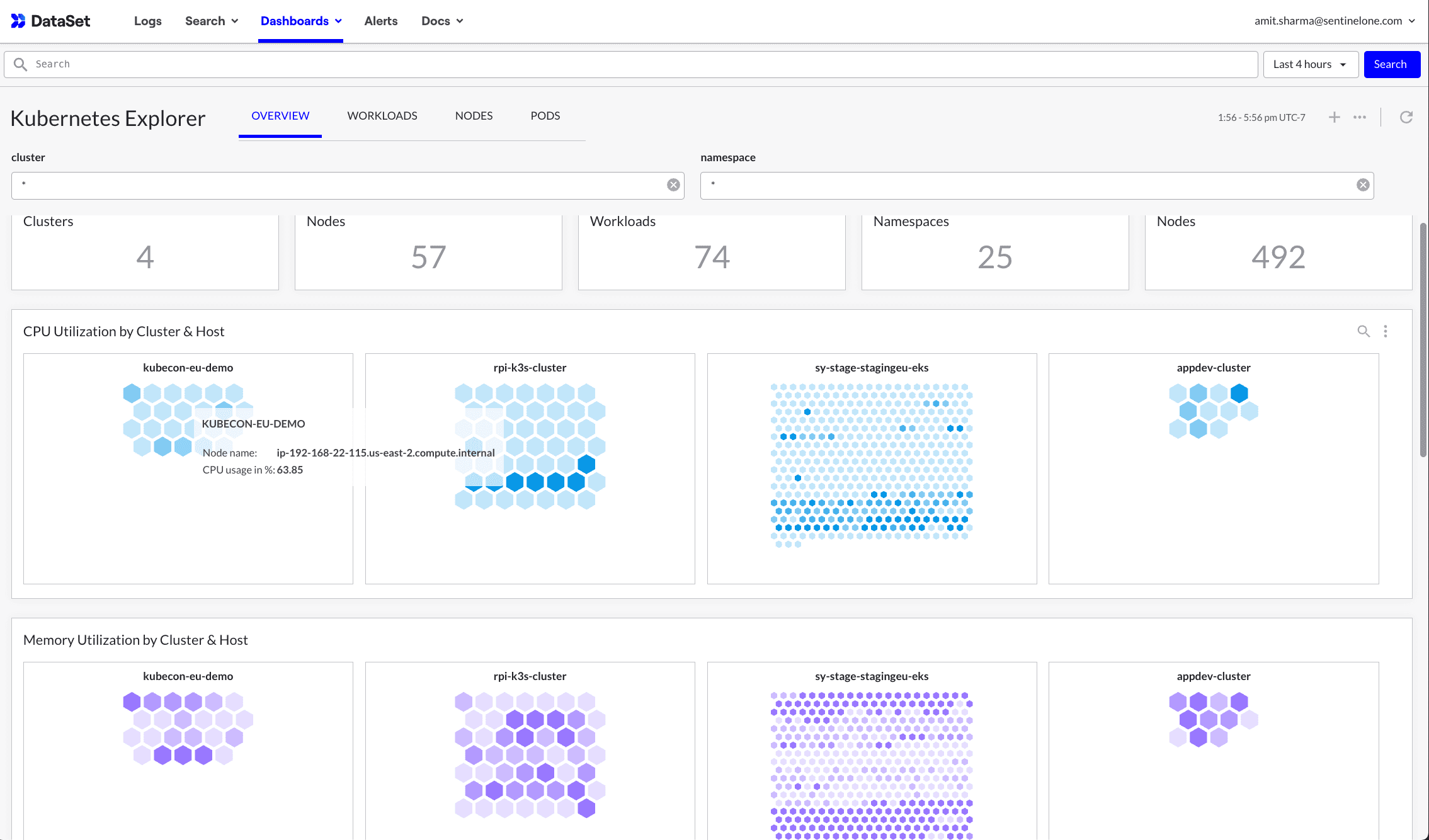Click CPU Utilization panel search icon
The height and width of the screenshot is (840, 1429).
[x=1364, y=331]
